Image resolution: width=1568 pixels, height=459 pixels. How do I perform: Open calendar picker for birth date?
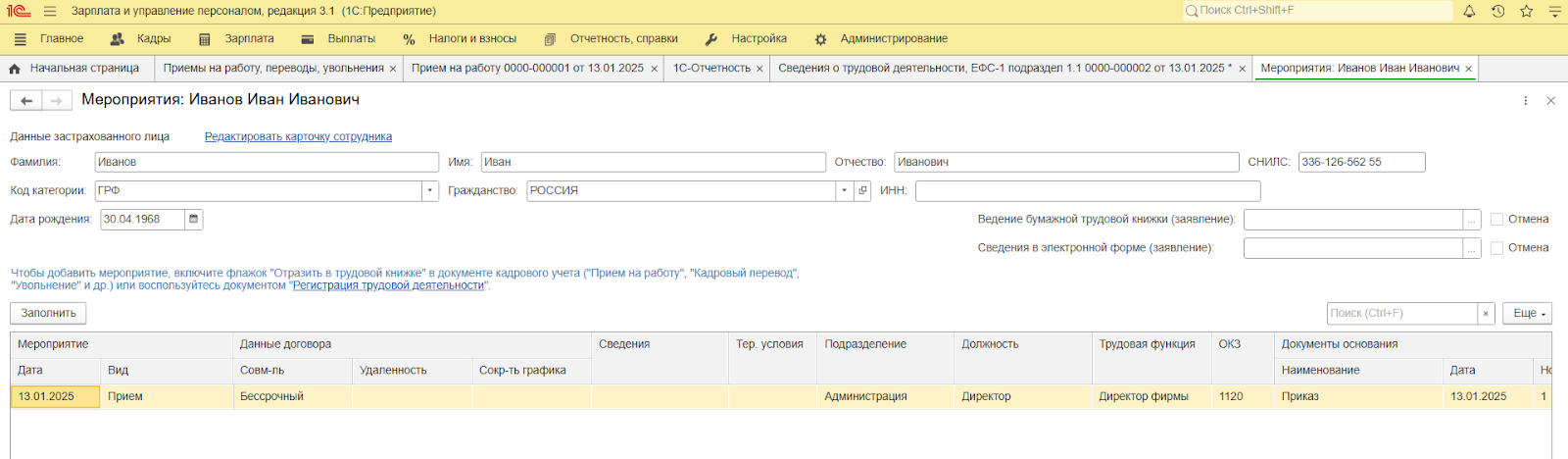194,220
